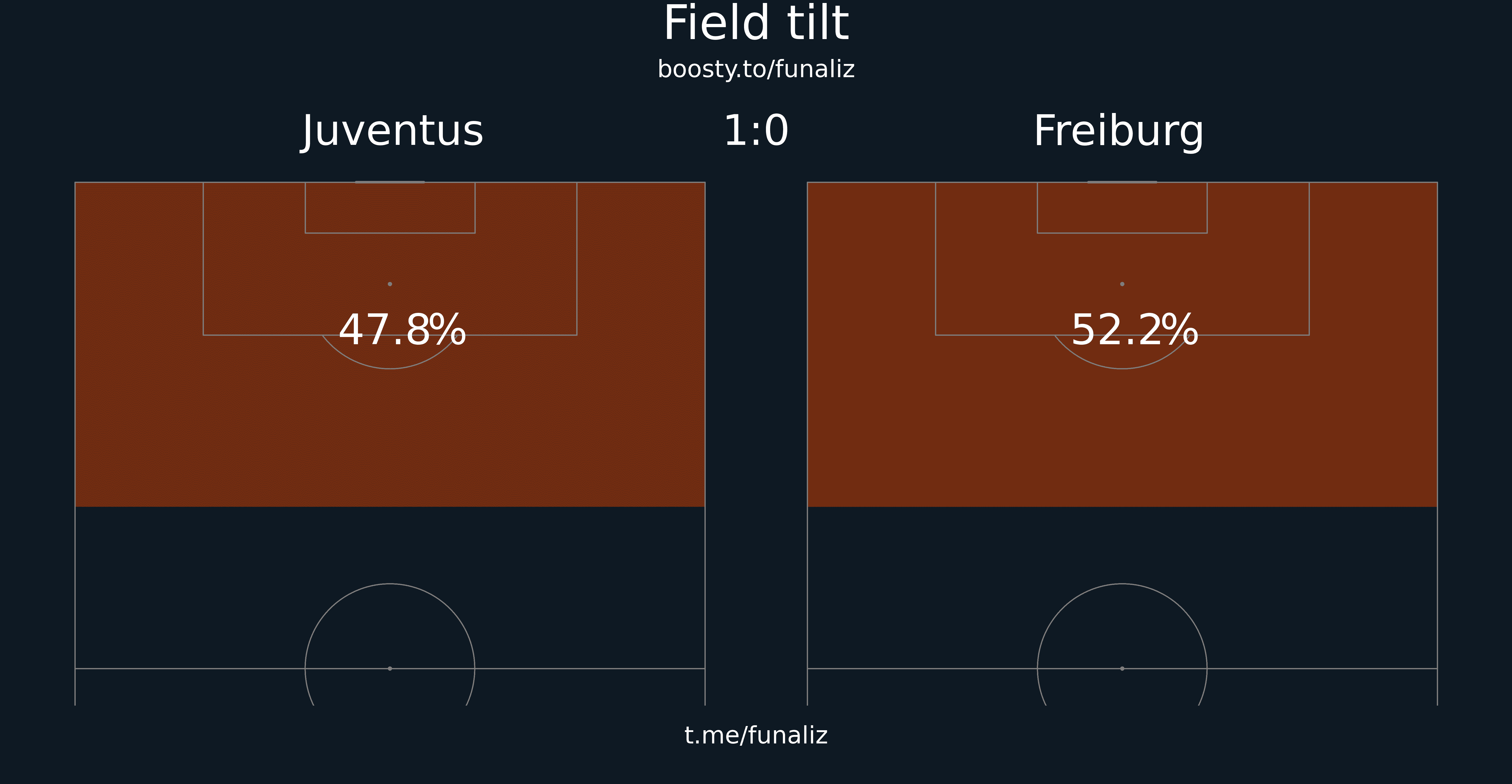This screenshot has height=784, width=1512.
Task: Click the 1:0 score text
Action: [x=756, y=131]
